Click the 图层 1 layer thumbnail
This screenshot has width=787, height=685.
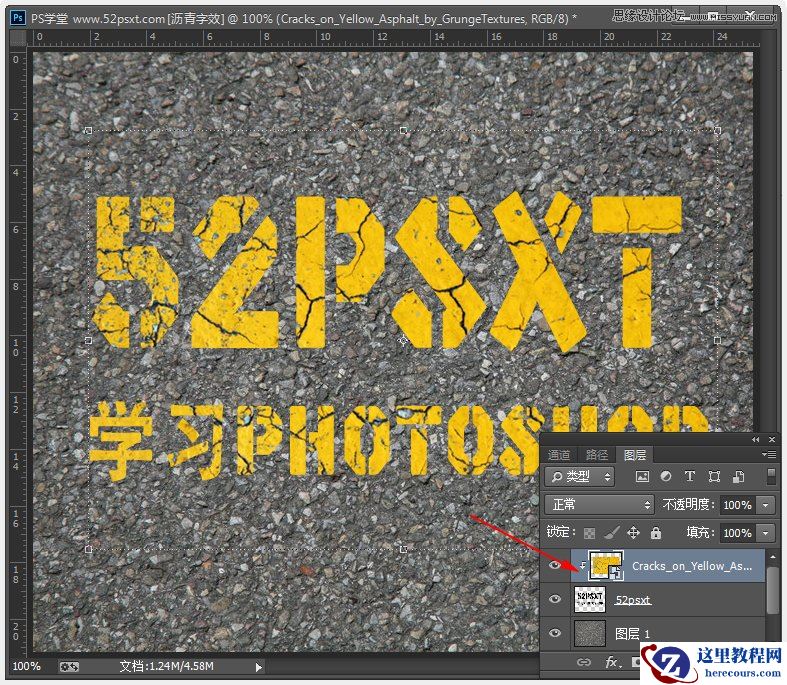[590, 633]
